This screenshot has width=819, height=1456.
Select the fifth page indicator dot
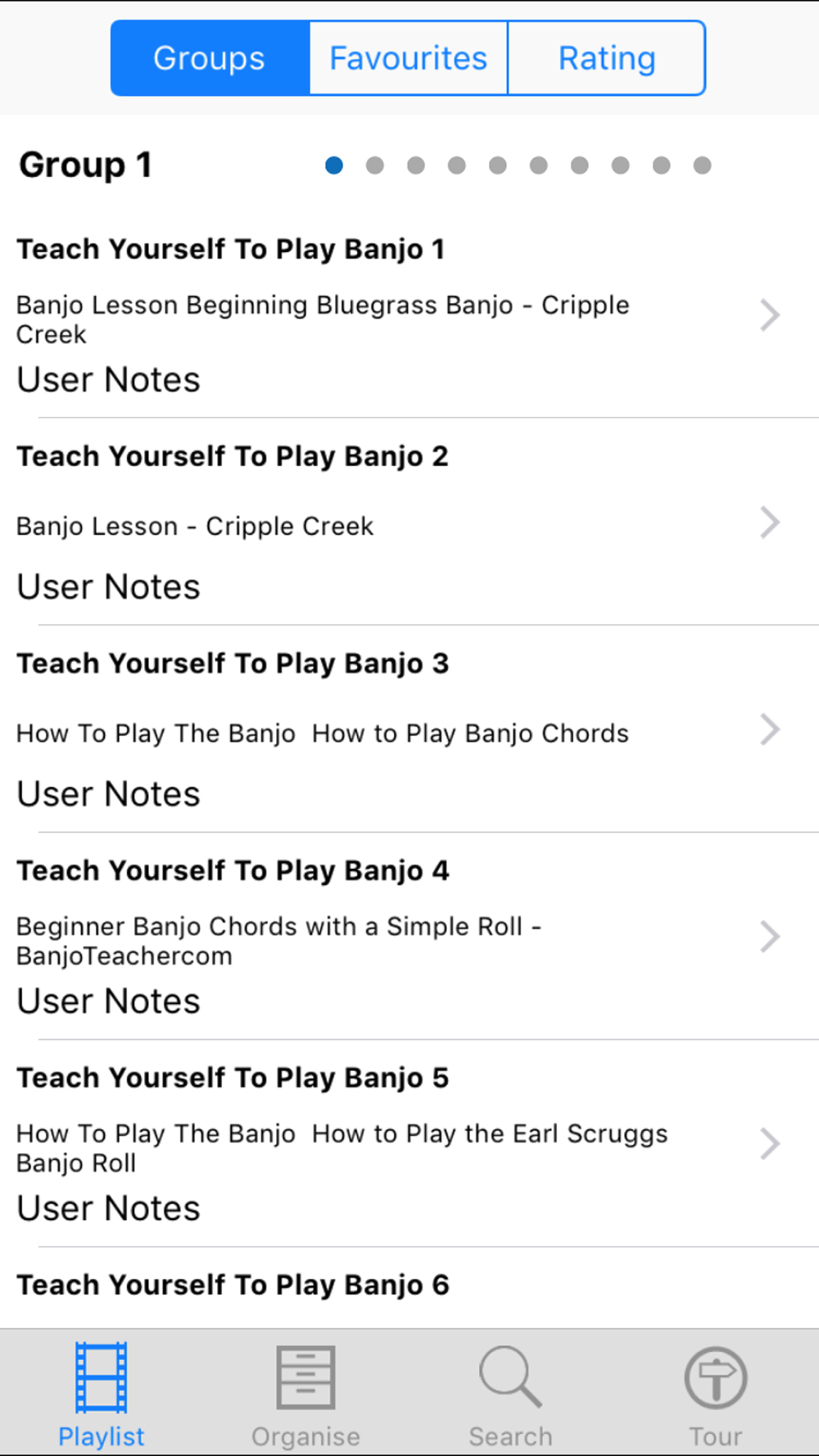click(498, 165)
